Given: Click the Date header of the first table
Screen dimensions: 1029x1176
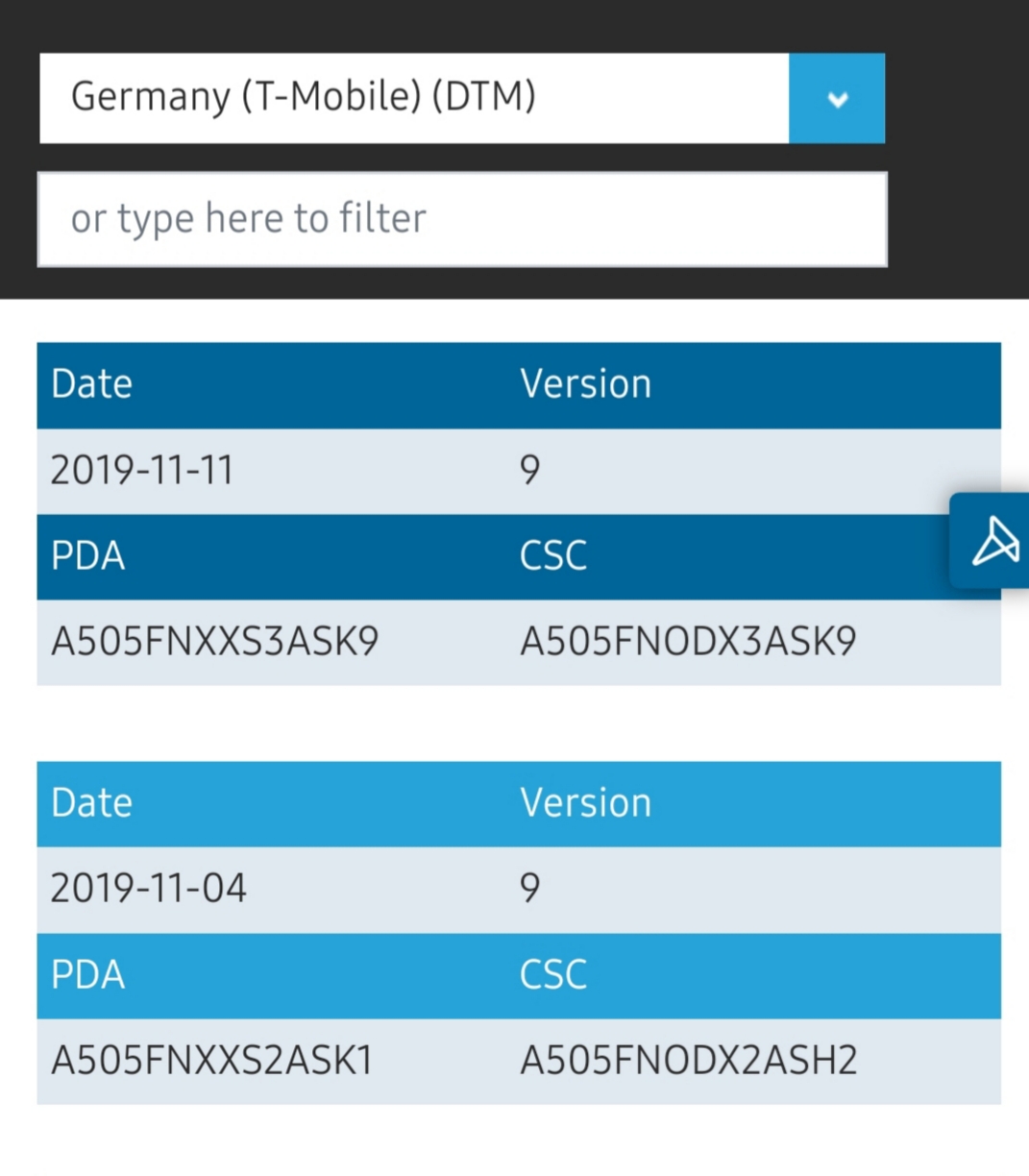Looking at the screenshot, I should pos(92,384).
